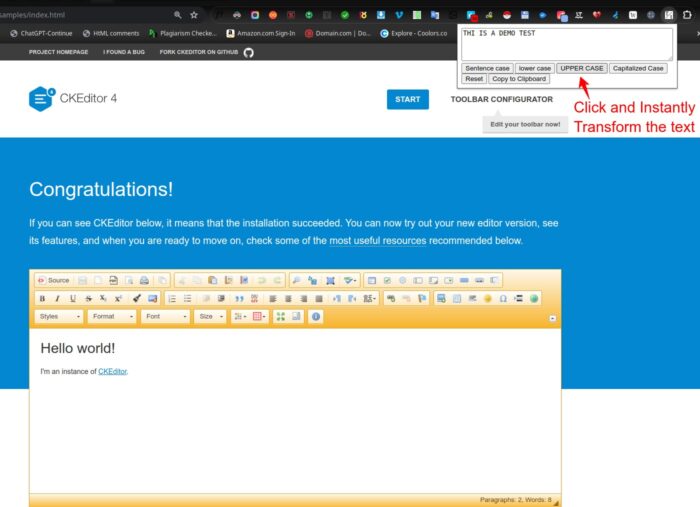
Task: Toggle Subscript formatting
Action: (103, 299)
